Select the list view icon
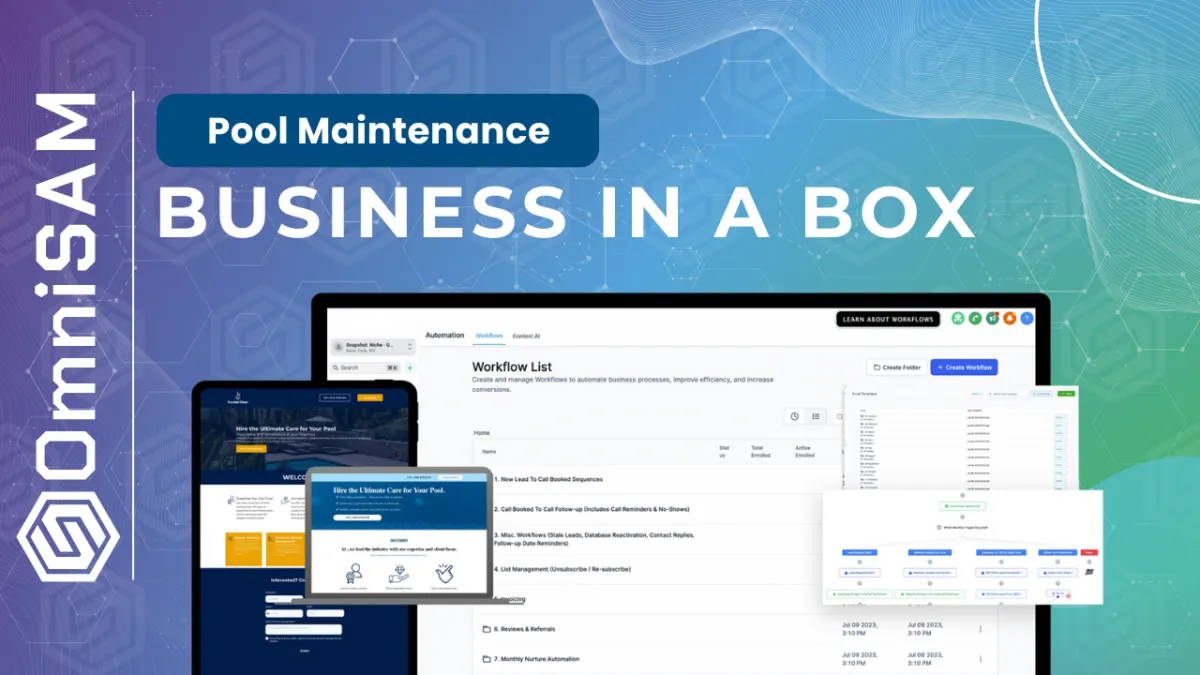 pyautogui.click(x=816, y=416)
